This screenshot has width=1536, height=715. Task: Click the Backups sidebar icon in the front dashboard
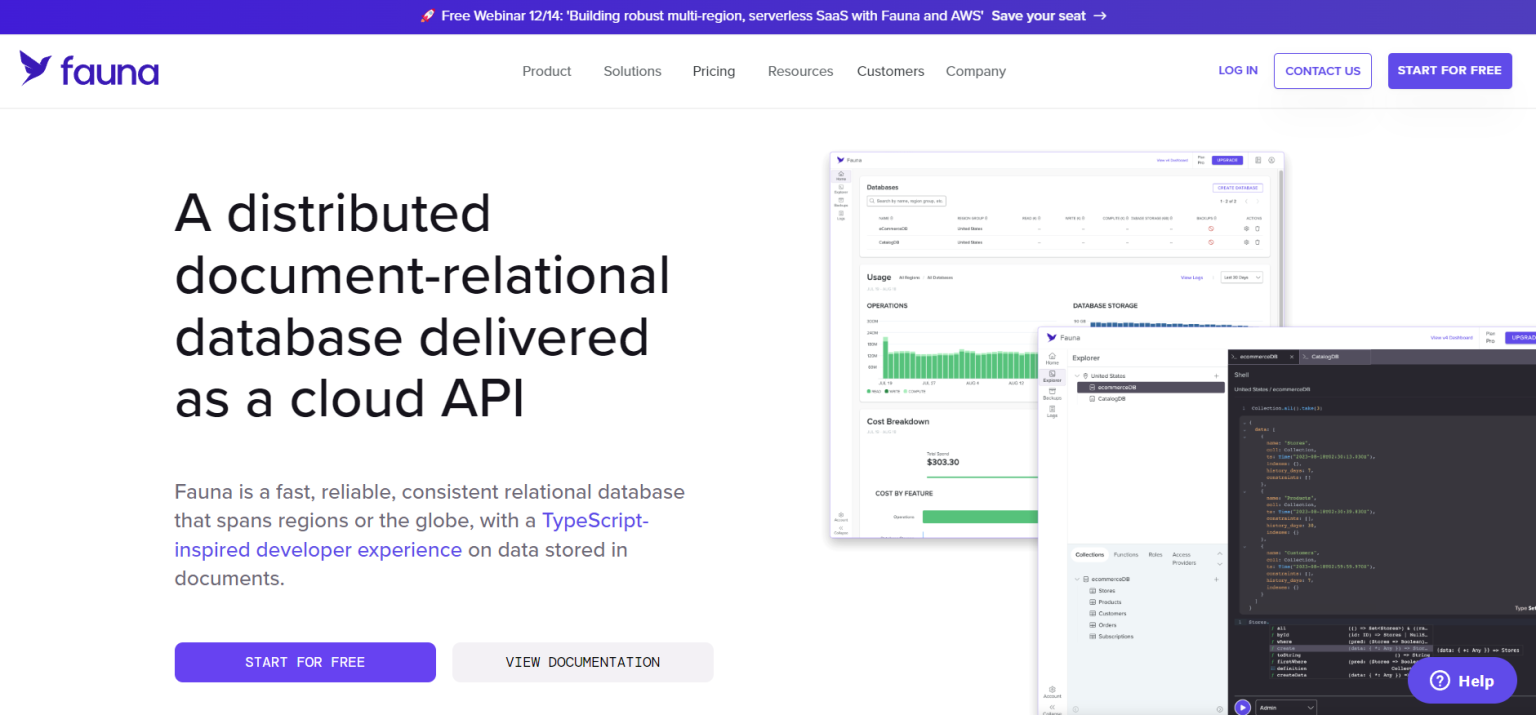(1052, 393)
